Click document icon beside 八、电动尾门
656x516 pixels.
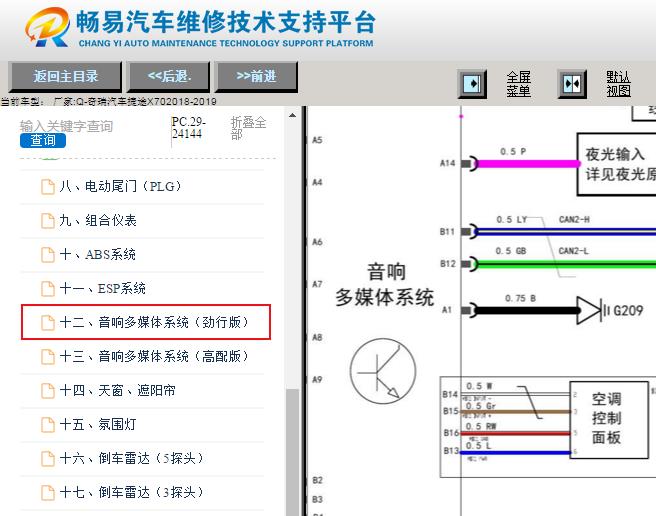coord(48,187)
